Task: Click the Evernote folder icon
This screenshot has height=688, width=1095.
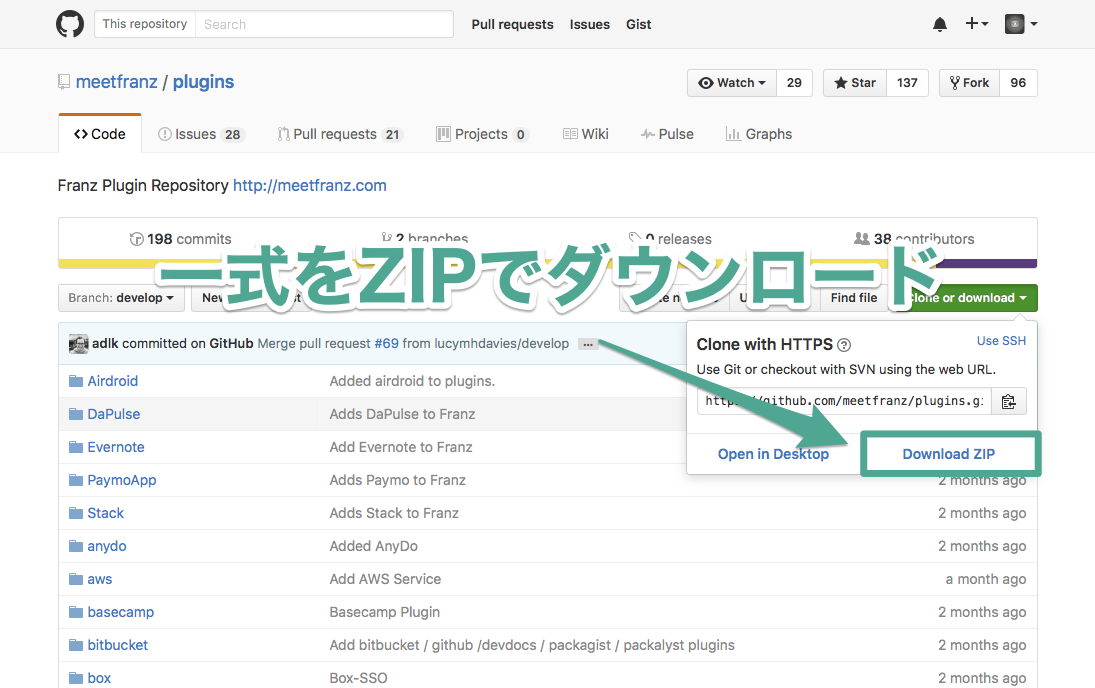Action: click(x=76, y=447)
